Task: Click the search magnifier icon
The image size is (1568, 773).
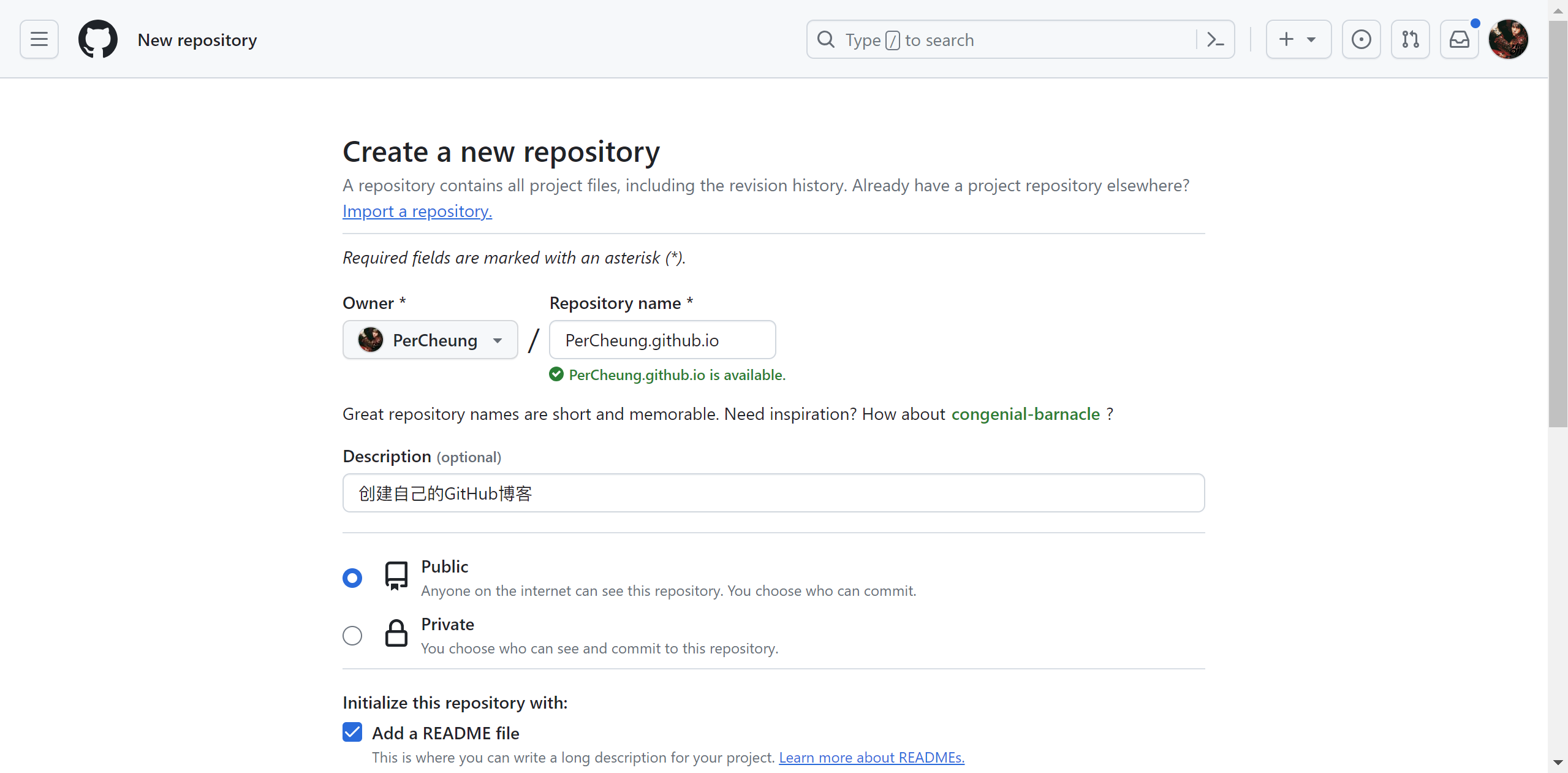Action: tap(826, 39)
